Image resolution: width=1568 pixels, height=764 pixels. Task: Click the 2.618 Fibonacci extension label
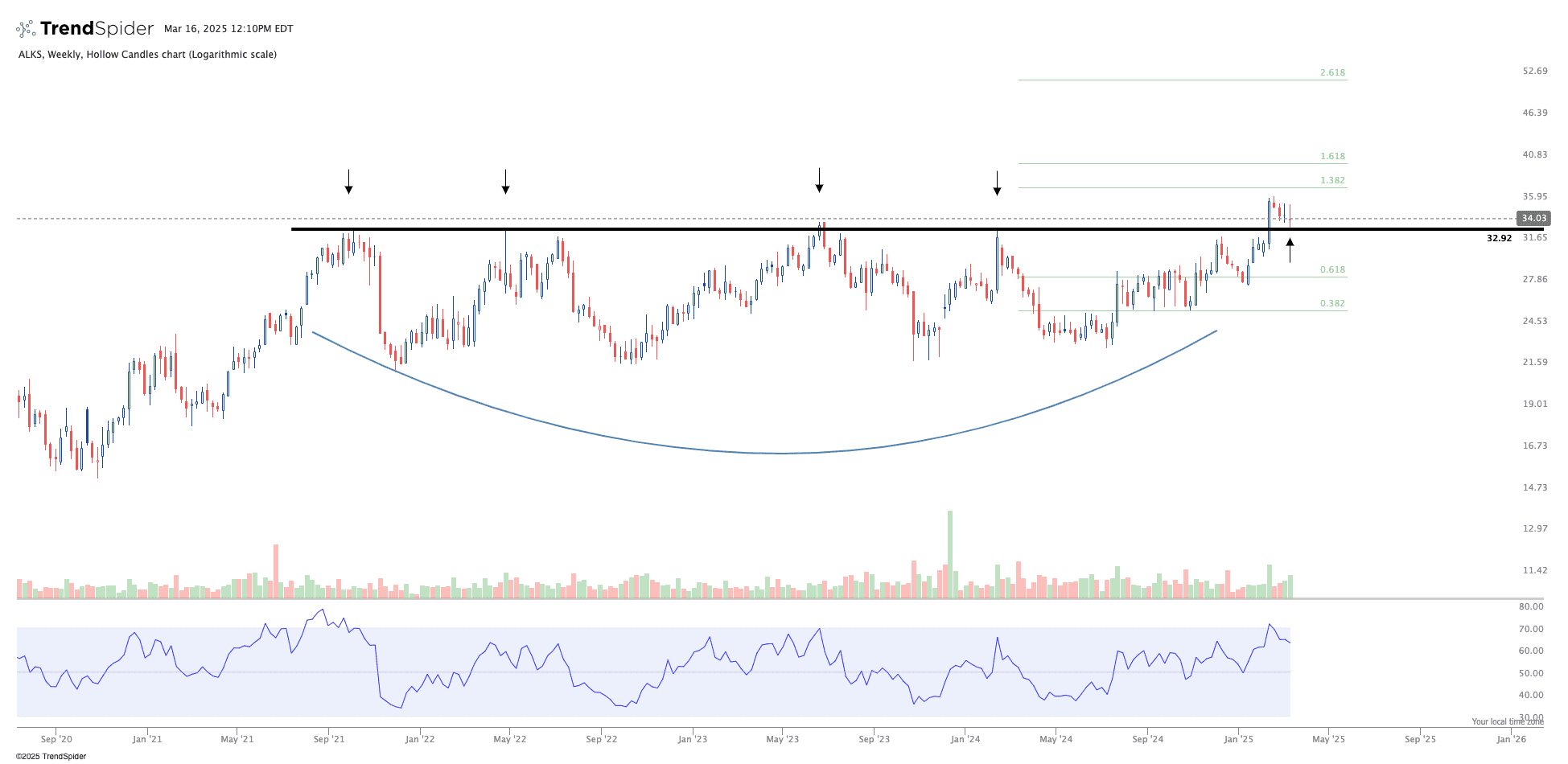point(1332,72)
